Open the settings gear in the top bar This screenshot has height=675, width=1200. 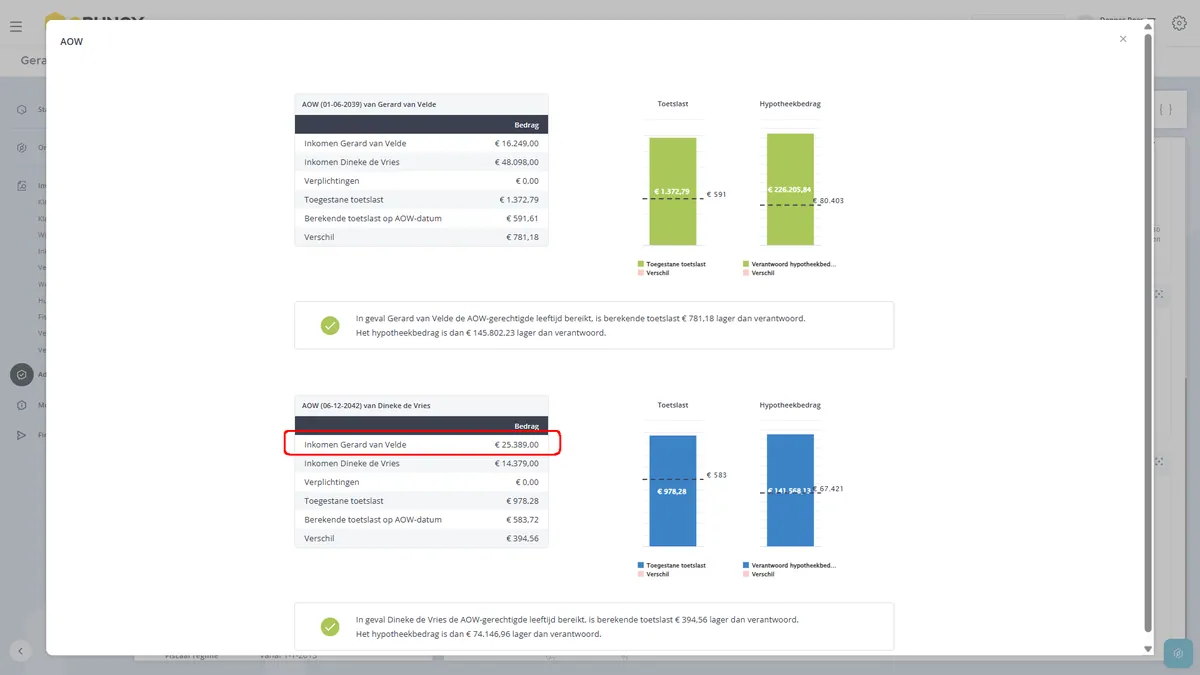[1177, 24]
